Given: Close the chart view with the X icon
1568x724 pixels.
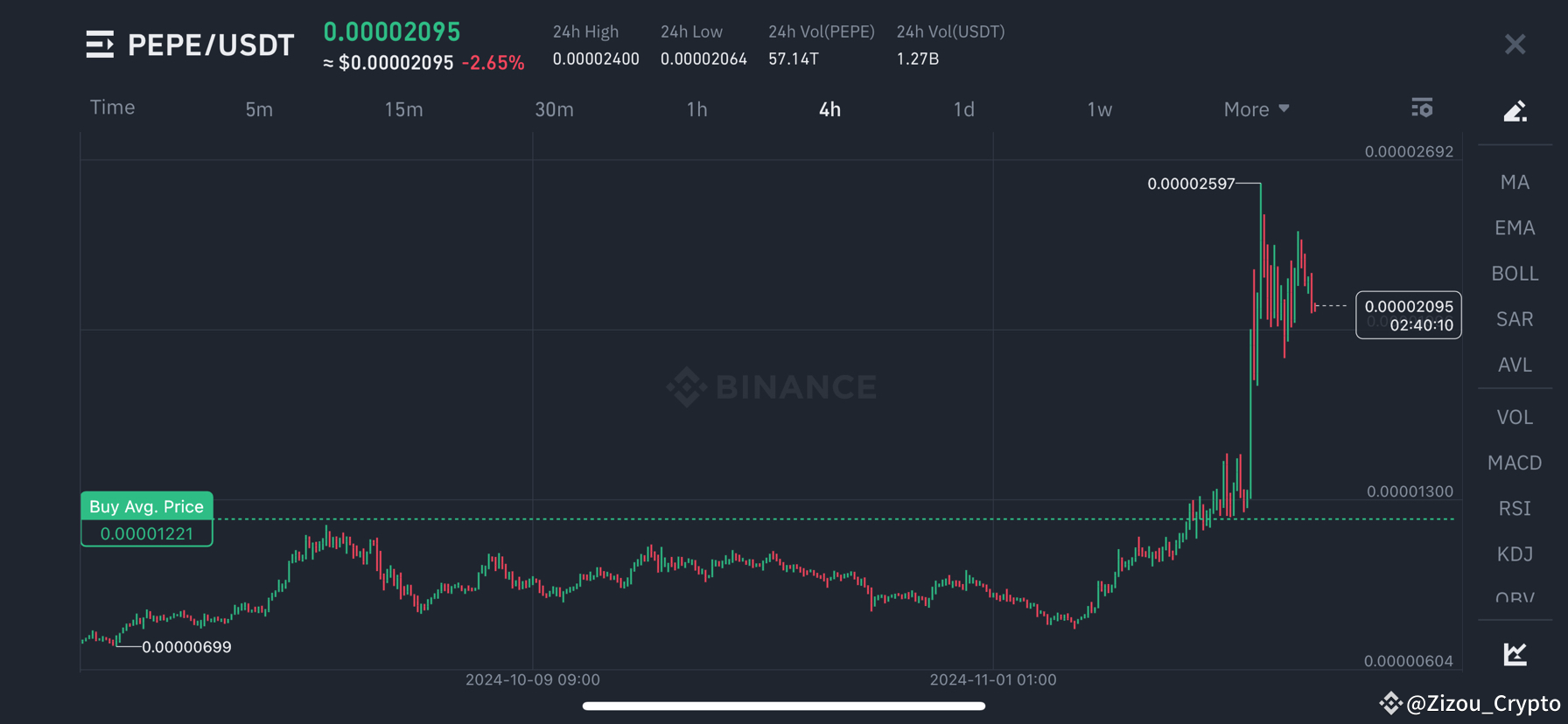Looking at the screenshot, I should (1515, 44).
